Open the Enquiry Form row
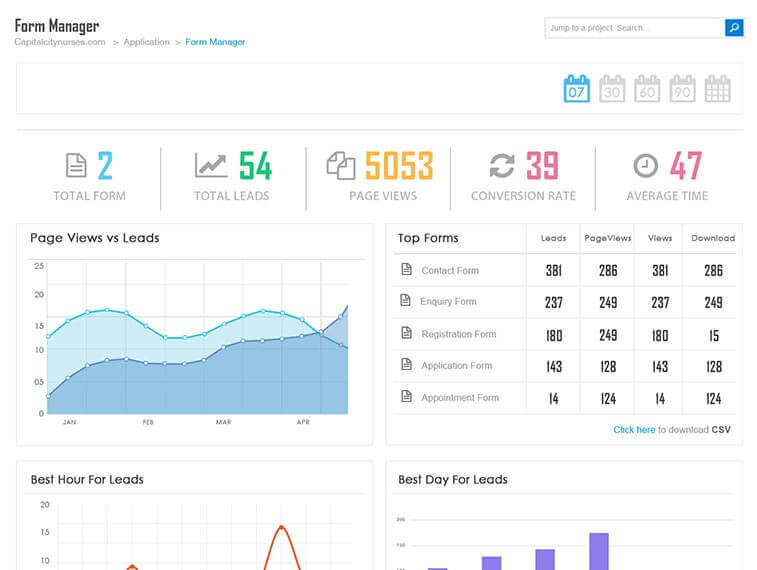Screen dimensions: 757x570 click(448, 302)
